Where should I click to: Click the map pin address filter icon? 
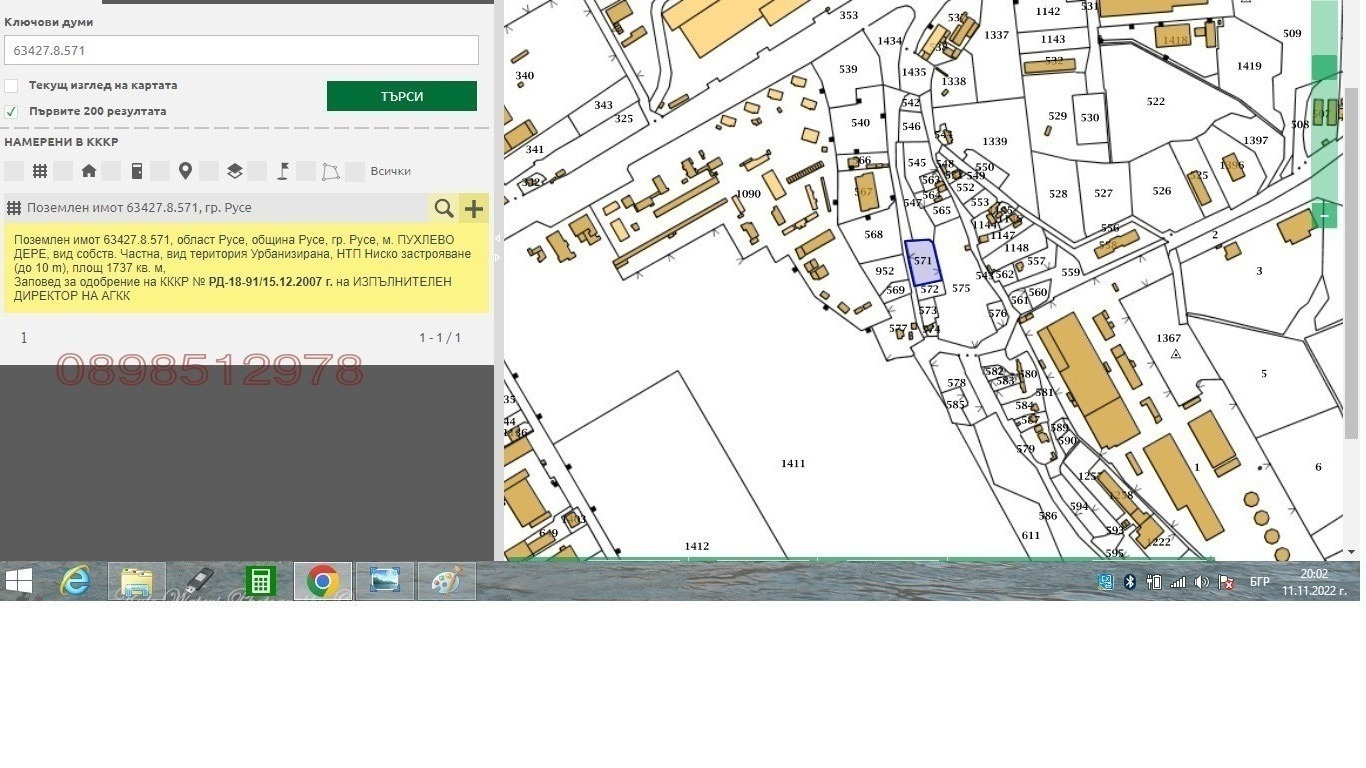tap(185, 171)
